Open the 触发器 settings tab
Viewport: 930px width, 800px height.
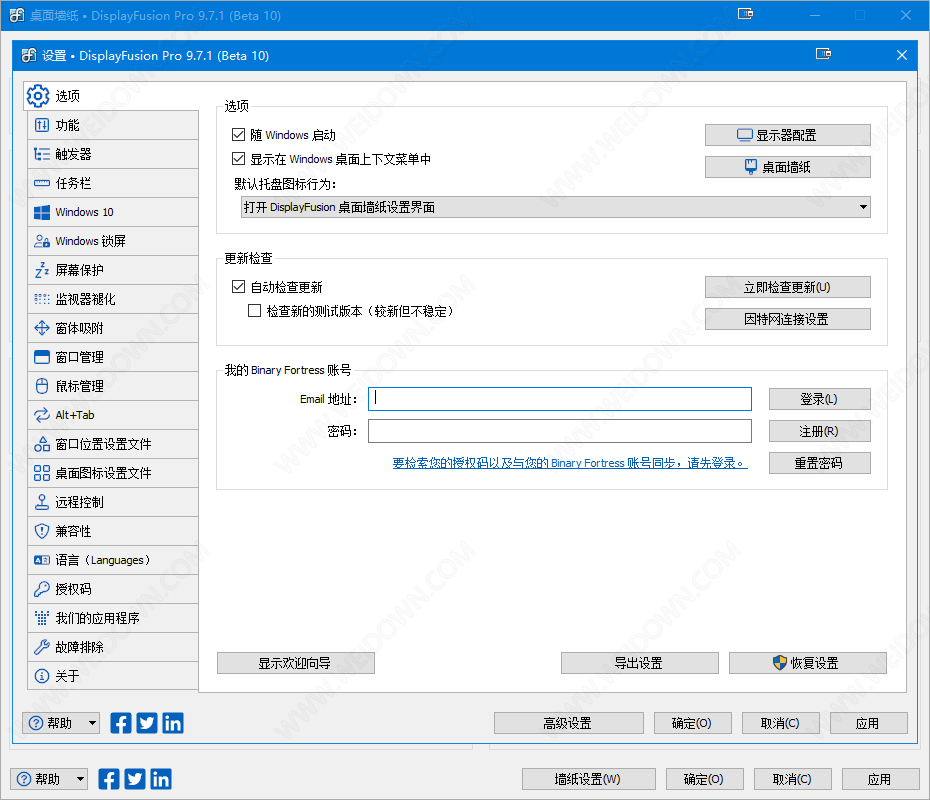(x=113, y=154)
